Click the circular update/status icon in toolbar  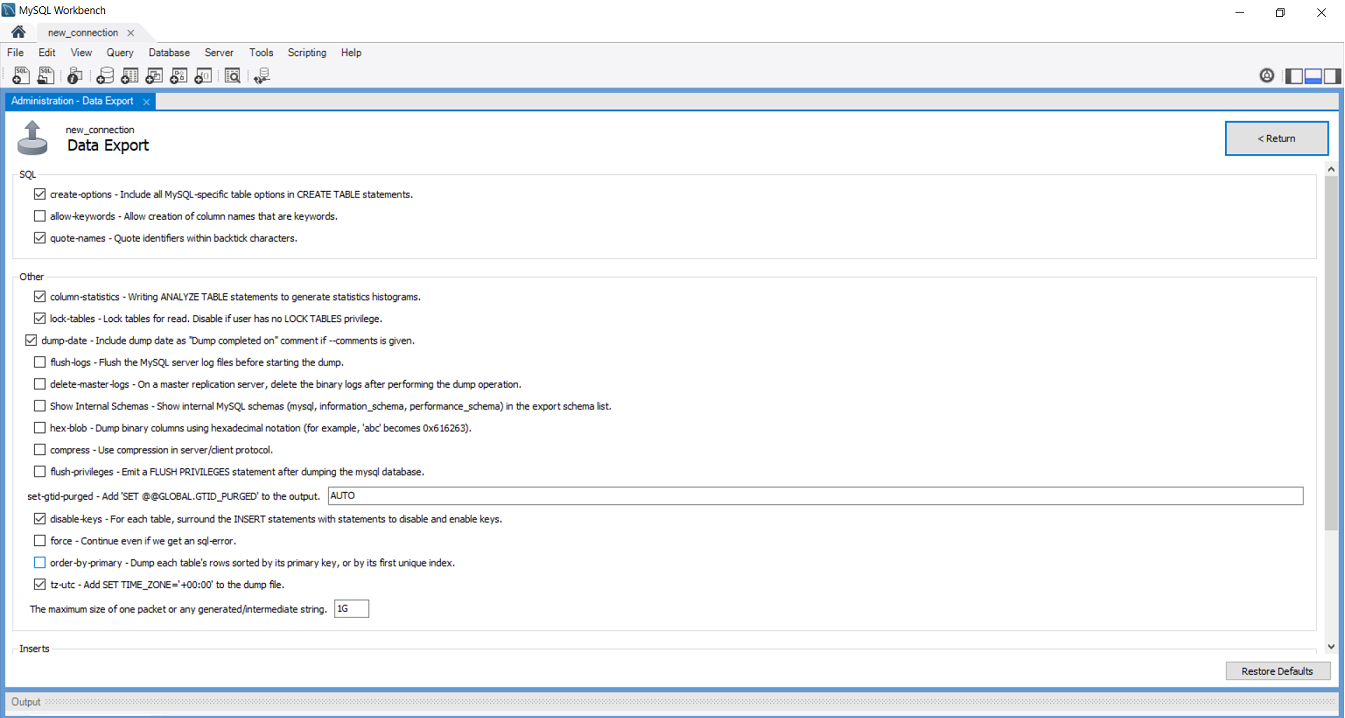(x=1267, y=75)
